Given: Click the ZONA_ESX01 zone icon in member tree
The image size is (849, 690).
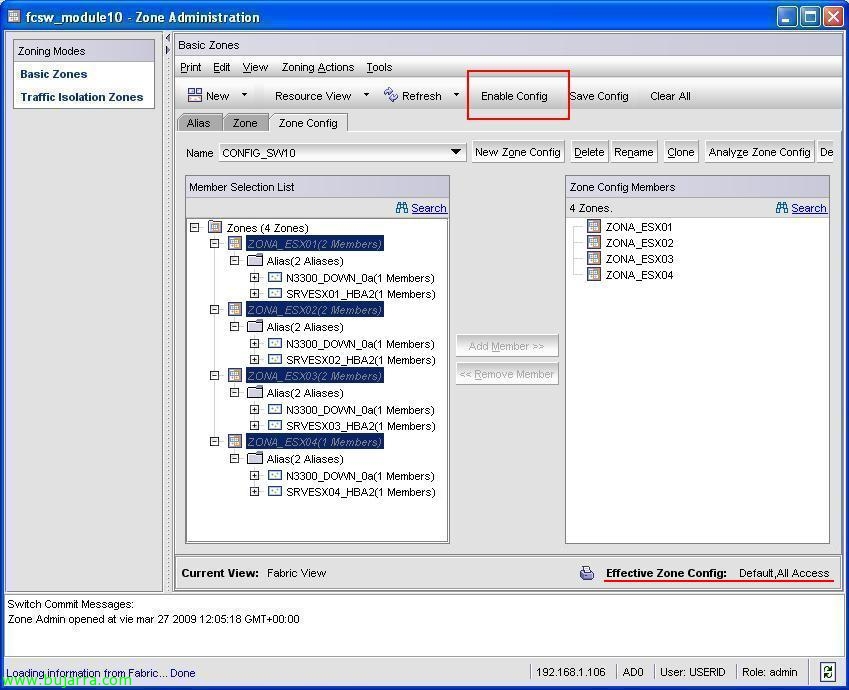Looking at the screenshot, I should [x=235, y=244].
